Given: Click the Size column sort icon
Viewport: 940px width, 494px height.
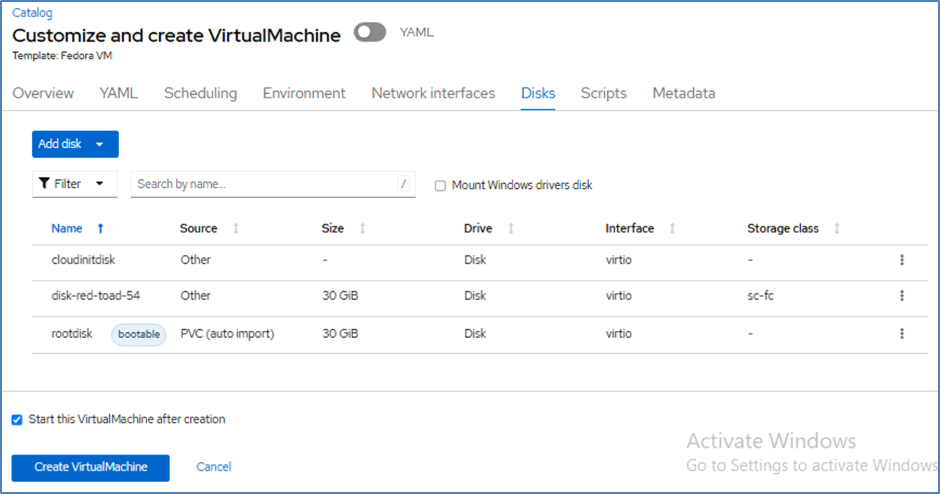Looking at the screenshot, I should 362,229.
